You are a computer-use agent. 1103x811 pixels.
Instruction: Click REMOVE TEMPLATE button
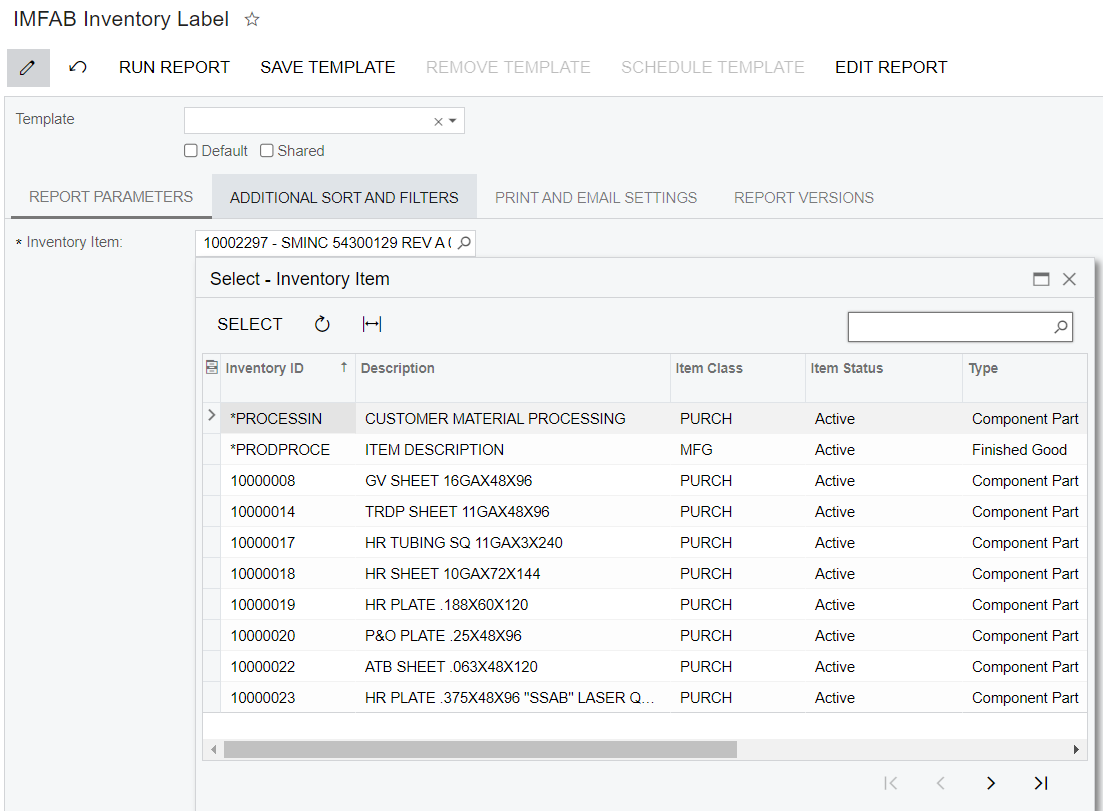click(x=508, y=68)
